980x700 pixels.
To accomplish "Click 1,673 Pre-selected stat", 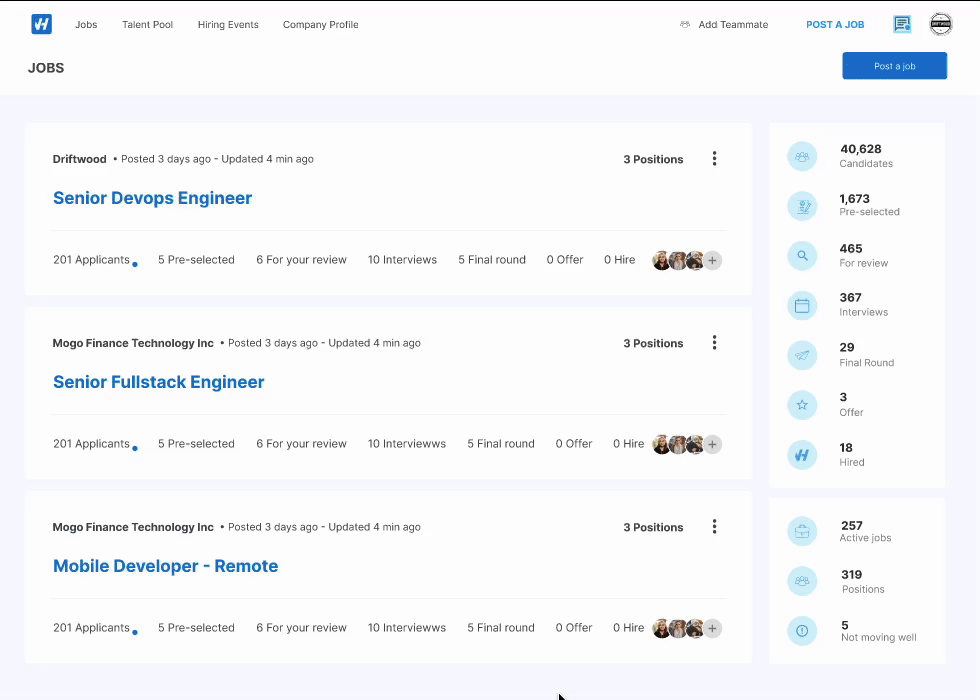I will 869,204.
